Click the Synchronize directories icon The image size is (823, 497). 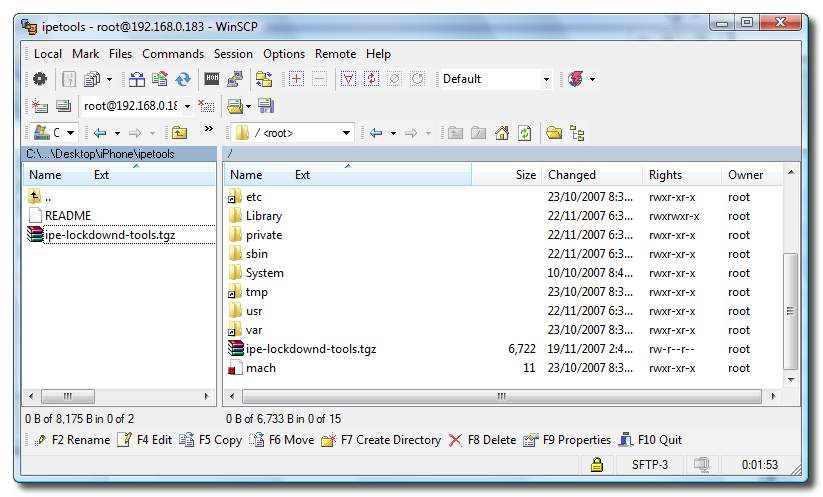pyautogui.click(x=264, y=79)
